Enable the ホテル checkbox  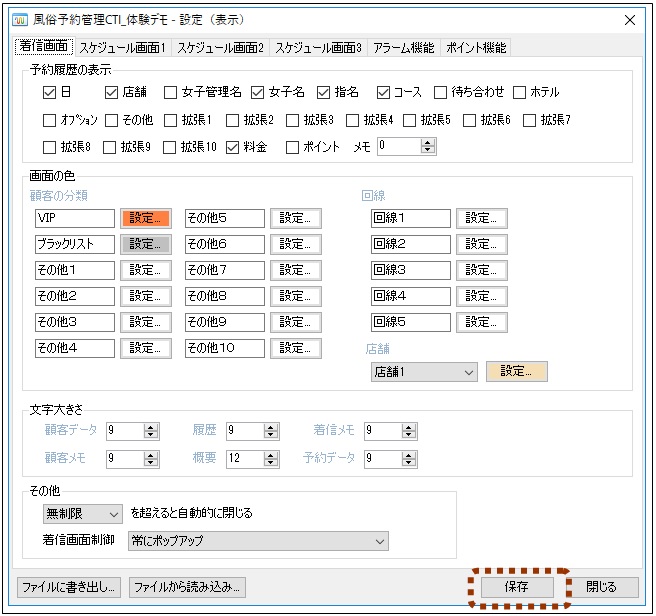tap(520, 93)
